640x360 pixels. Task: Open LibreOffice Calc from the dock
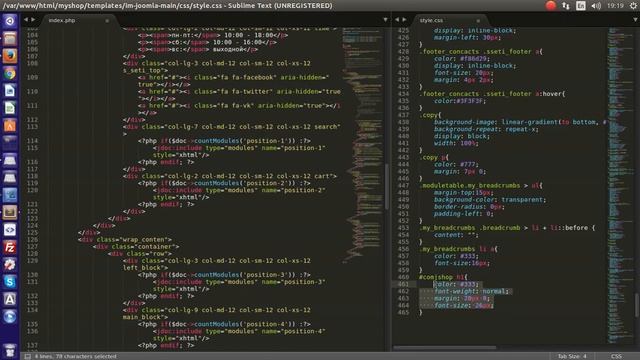10,108
